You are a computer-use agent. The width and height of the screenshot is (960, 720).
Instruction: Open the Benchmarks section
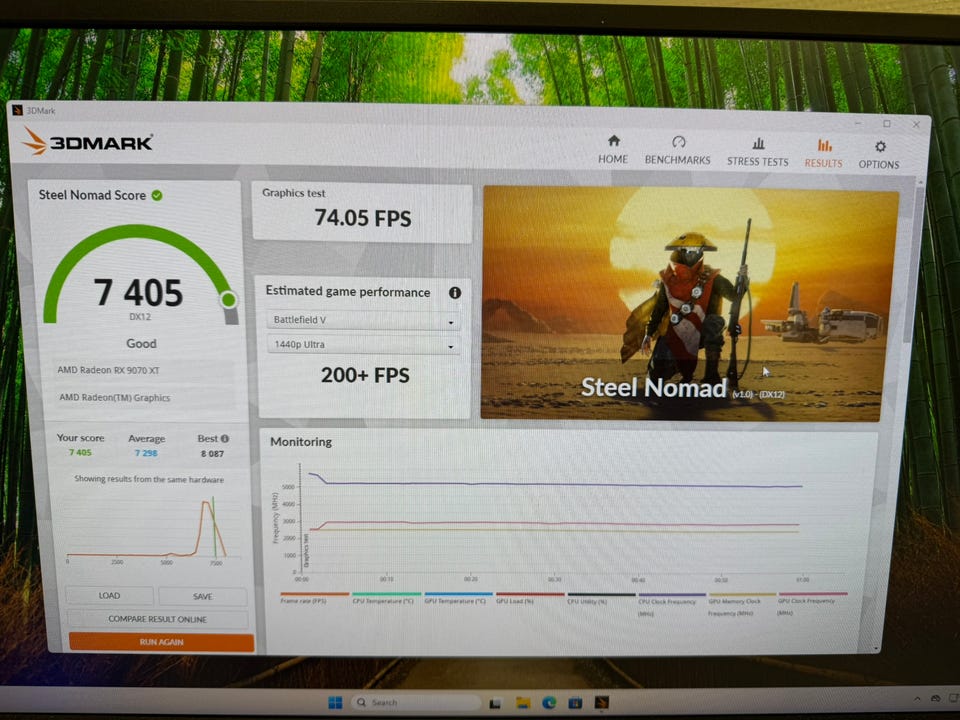click(x=677, y=151)
